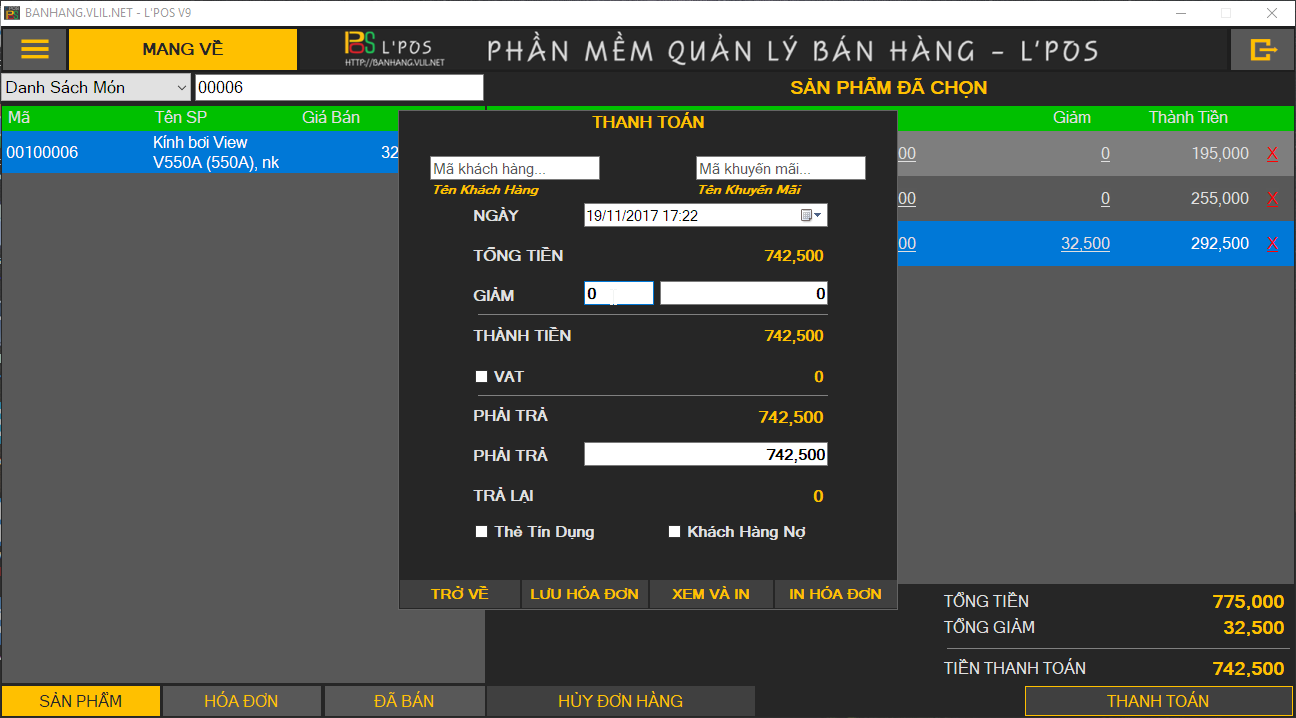This screenshot has width=1296, height=718.
Task: Open the ĐÃ BÁN tab
Action: click(404, 701)
